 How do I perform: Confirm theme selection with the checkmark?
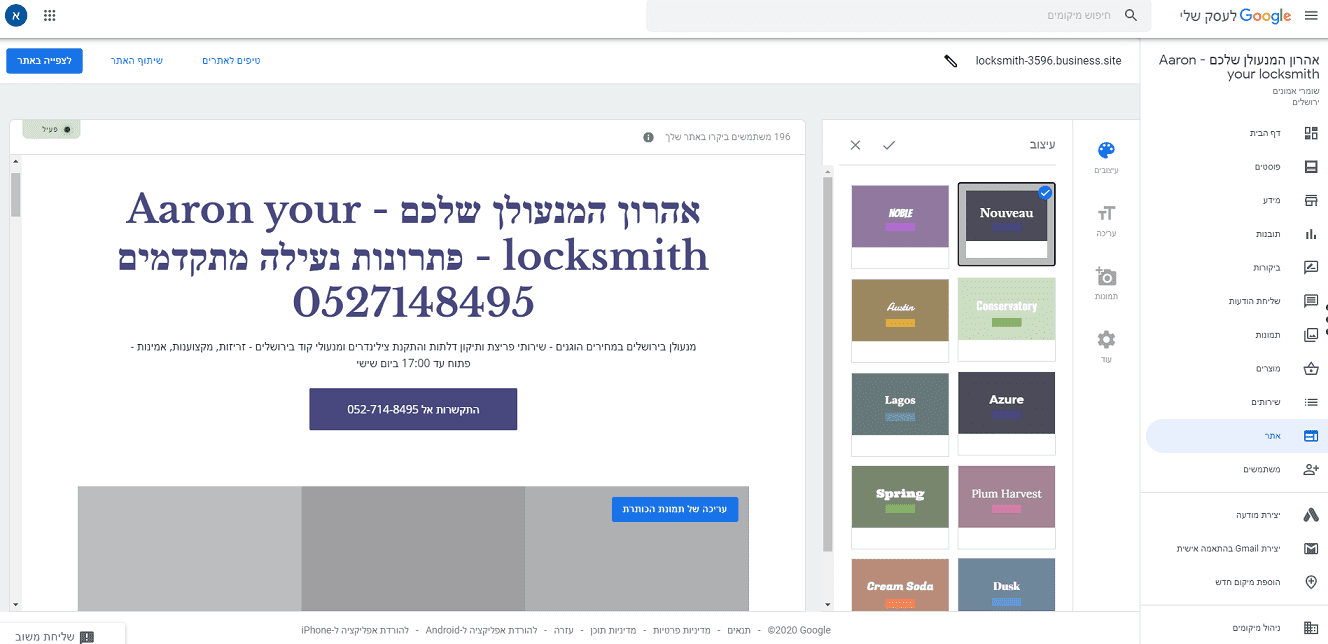[x=889, y=144]
